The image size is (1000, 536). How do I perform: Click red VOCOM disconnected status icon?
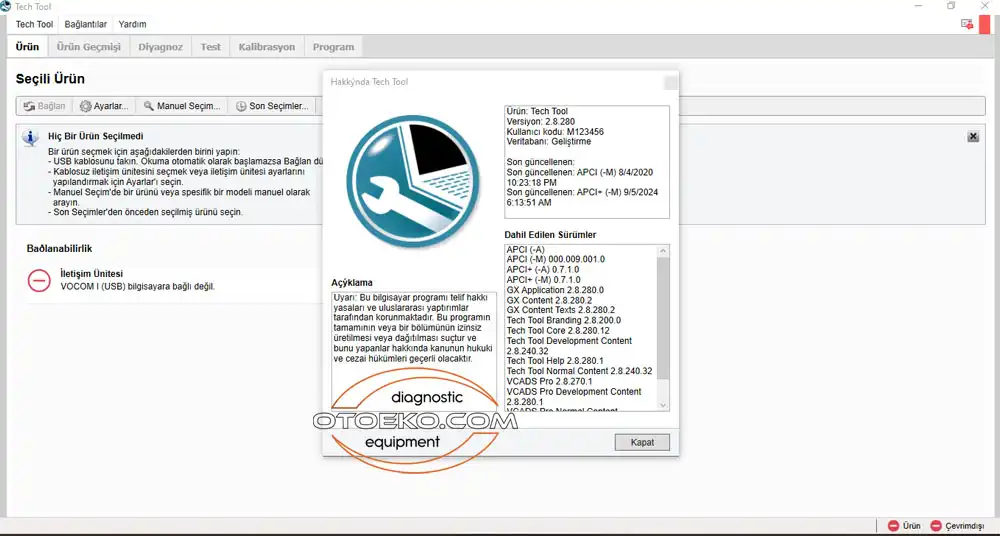point(39,281)
